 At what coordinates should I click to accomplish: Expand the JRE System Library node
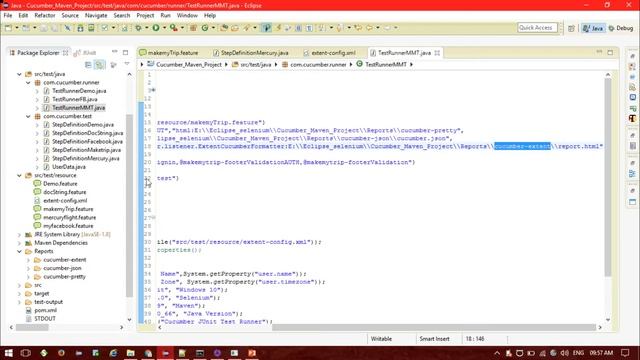tap(19, 235)
